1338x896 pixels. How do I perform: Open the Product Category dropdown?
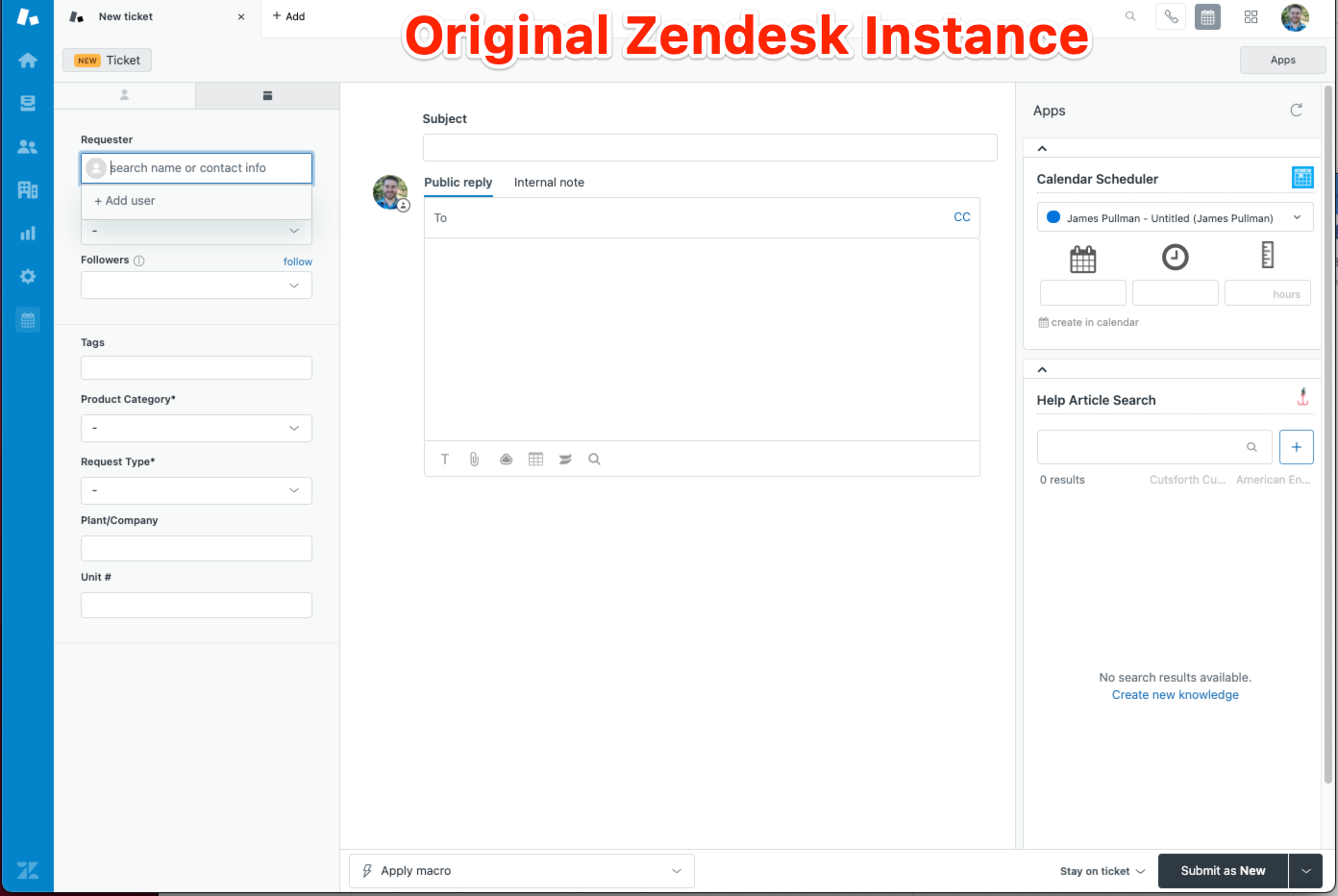[x=196, y=429]
